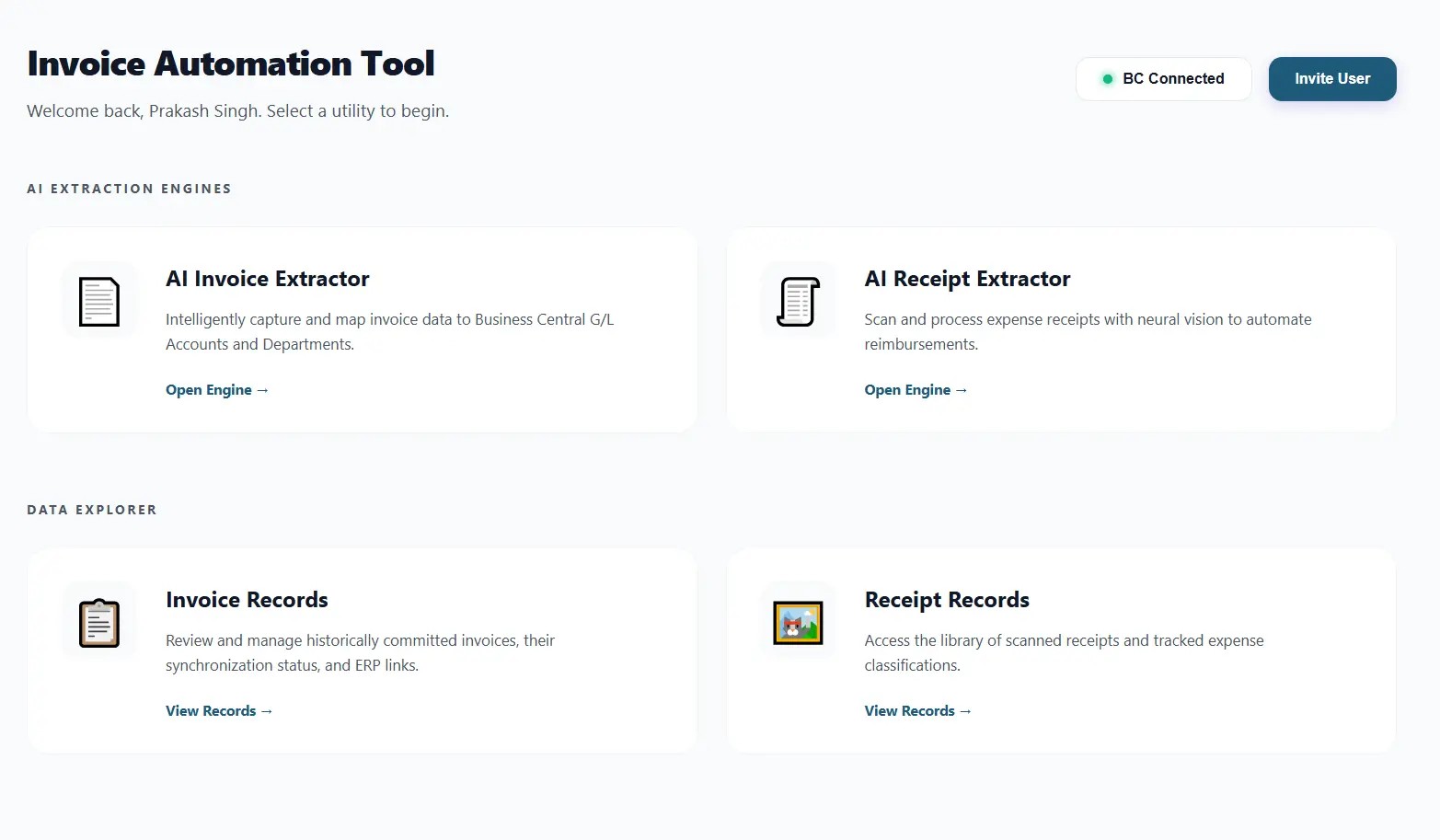Viewport: 1440px width, 840px height.
Task: Click the receipt scanning neural vision description
Action: [x=1087, y=331]
